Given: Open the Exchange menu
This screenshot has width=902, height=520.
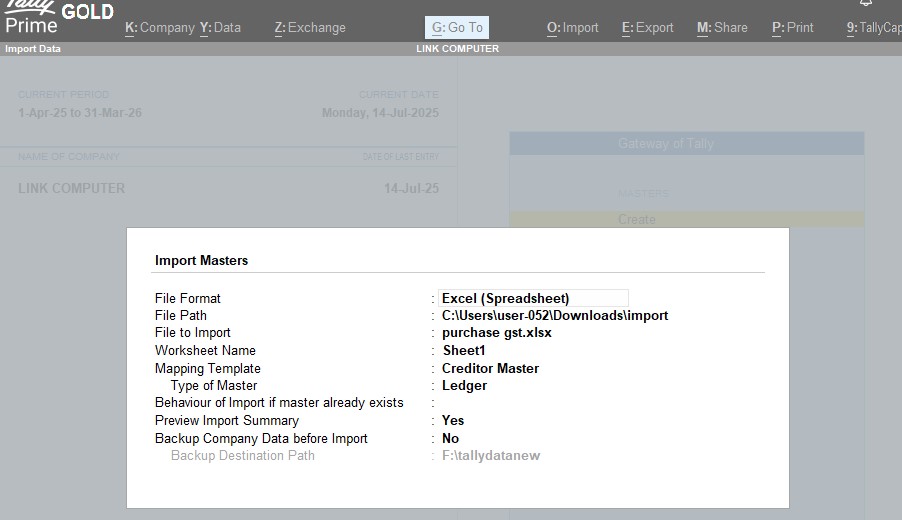Looking at the screenshot, I should point(310,28).
